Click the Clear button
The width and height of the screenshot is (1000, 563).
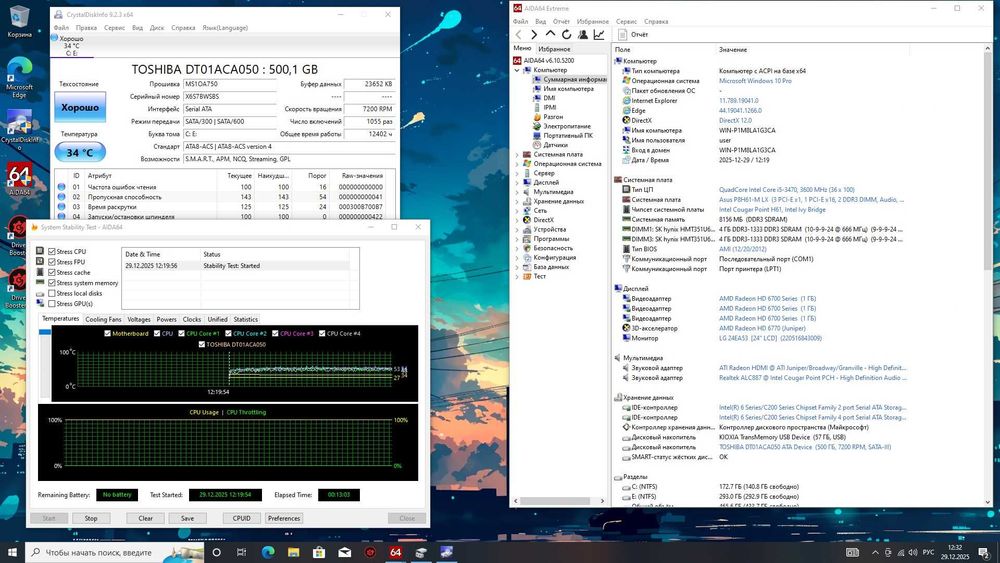click(145, 518)
